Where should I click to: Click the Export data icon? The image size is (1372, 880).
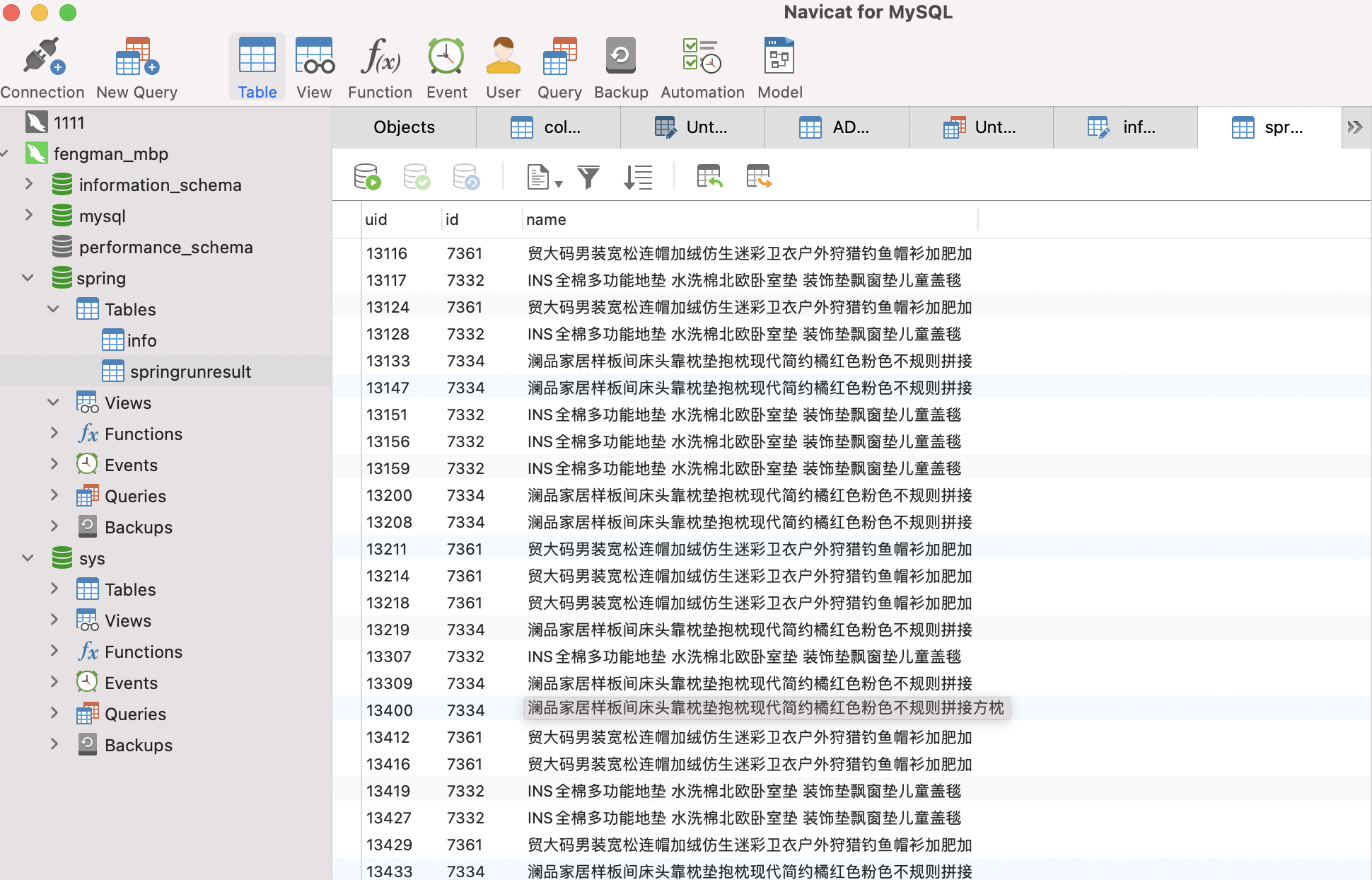[x=759, y=177]
